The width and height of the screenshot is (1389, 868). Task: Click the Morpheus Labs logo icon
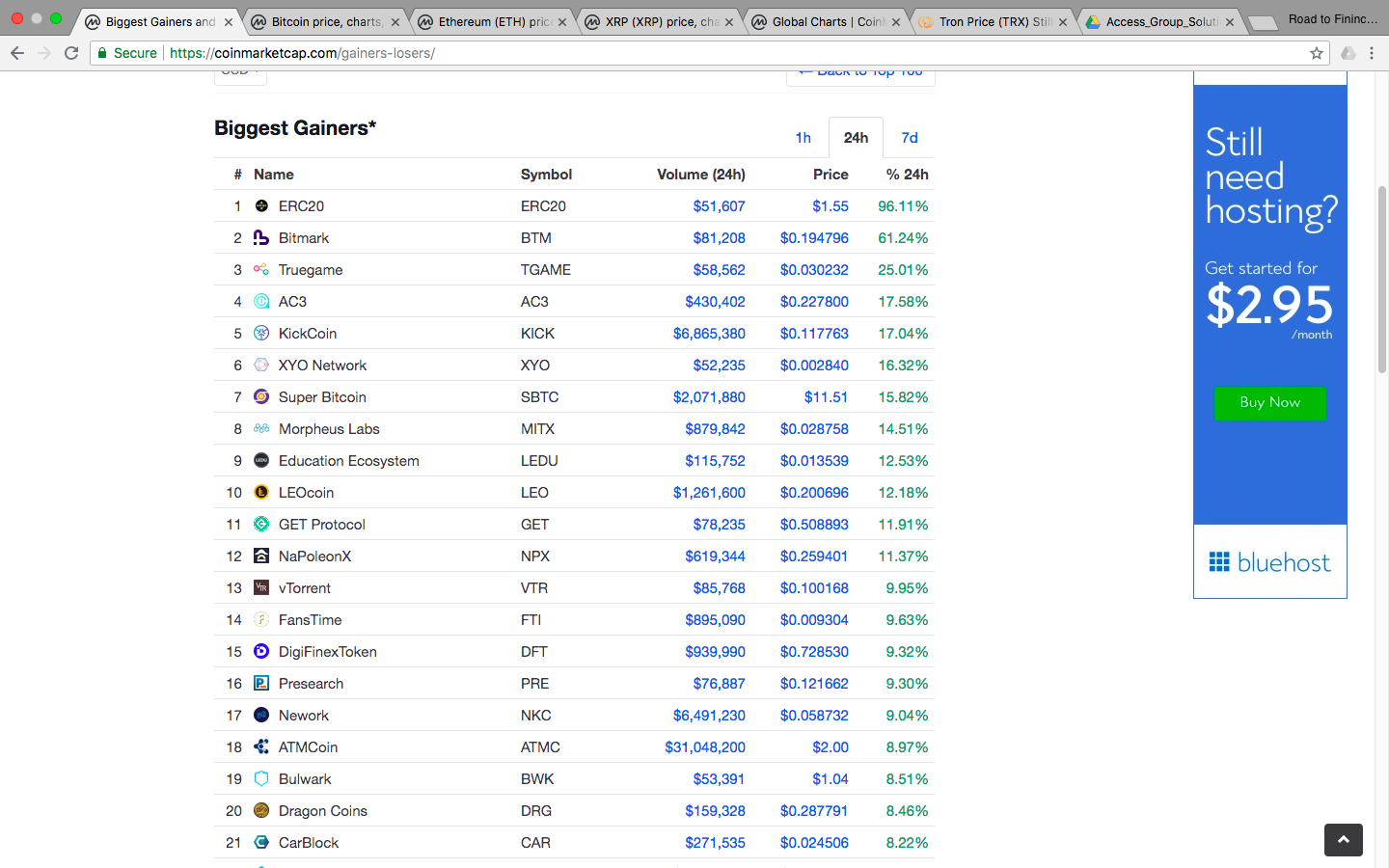point(261,428)
